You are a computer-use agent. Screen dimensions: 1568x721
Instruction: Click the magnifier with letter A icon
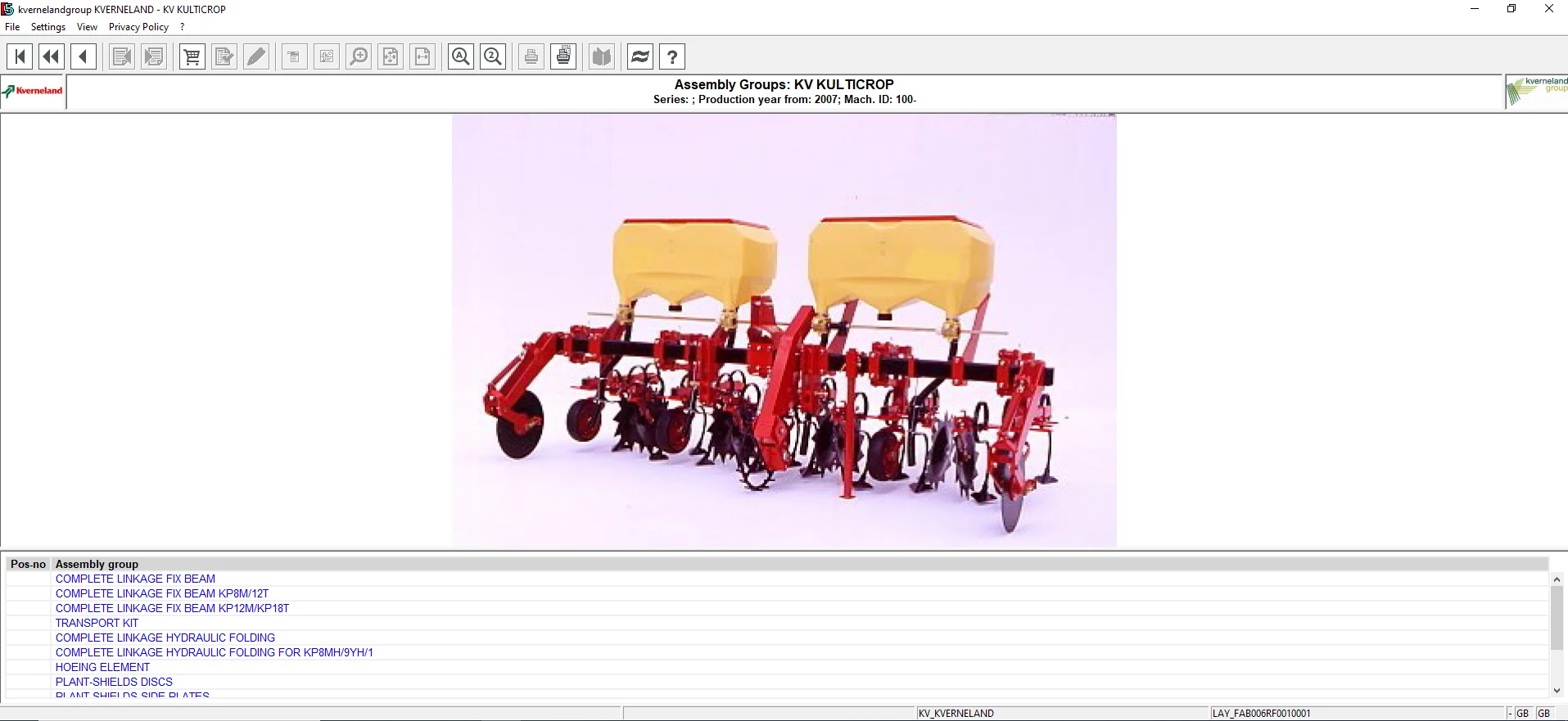click(x=461, y=56)
